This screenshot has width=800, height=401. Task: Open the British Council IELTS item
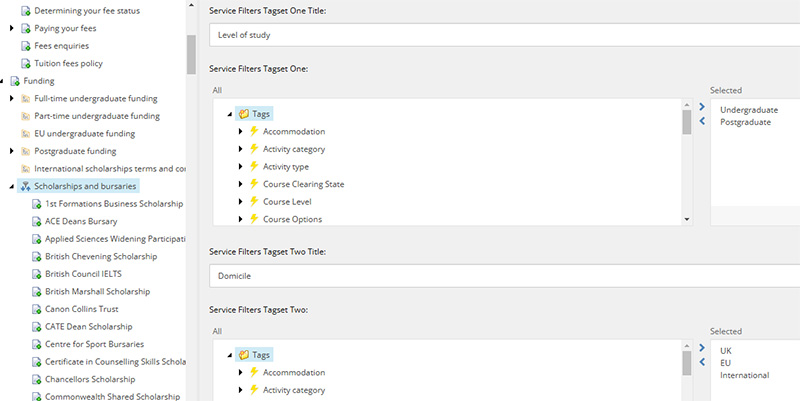pyautogui.click(x=83, y=274)
